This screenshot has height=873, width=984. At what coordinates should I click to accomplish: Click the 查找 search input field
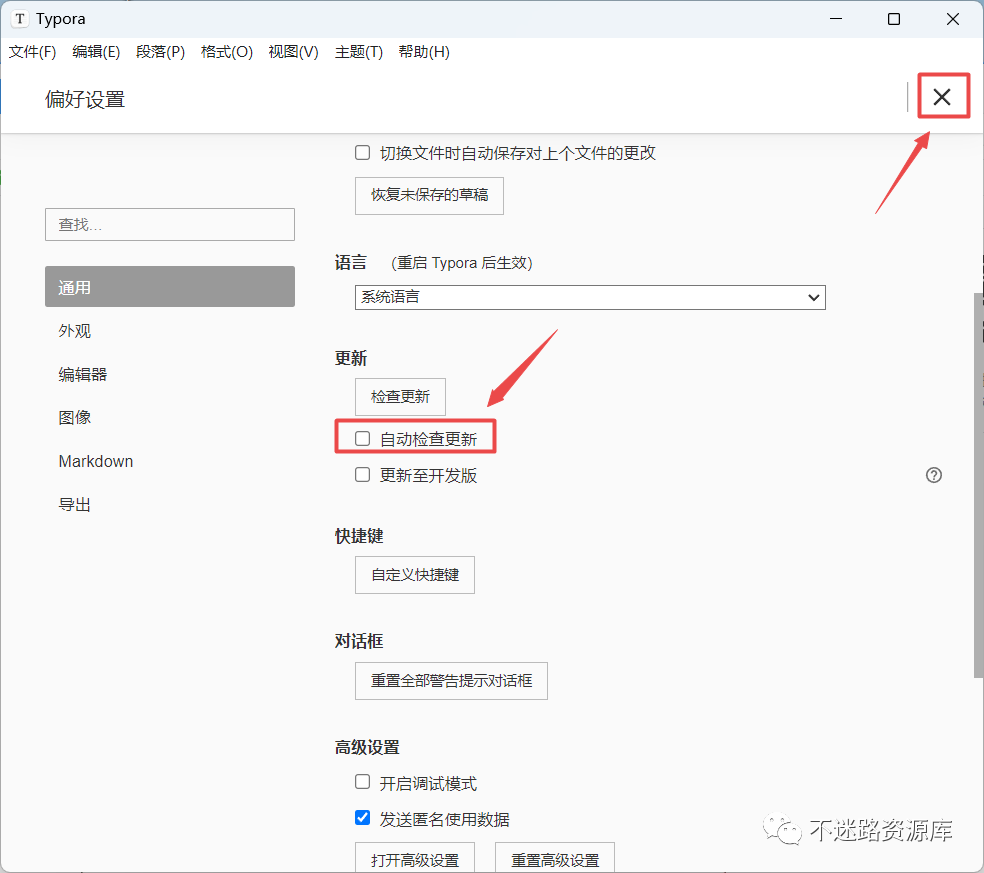(169, 225)
